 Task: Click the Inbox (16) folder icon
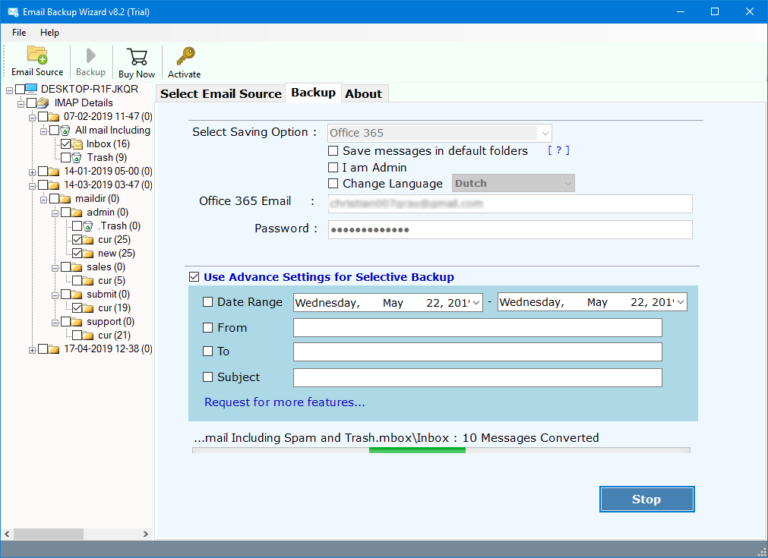[77, 144]
